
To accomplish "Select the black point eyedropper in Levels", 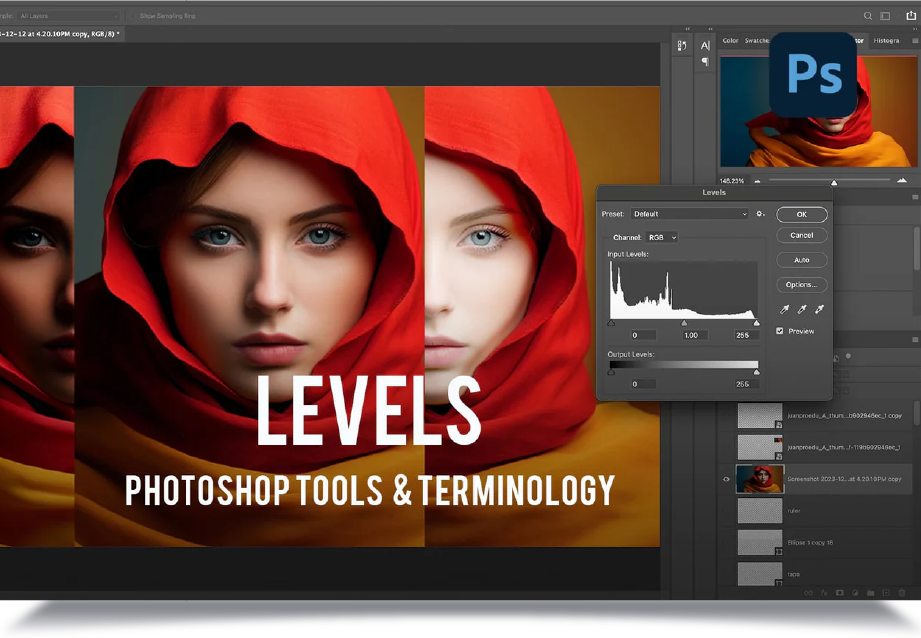I will point(784,308).
